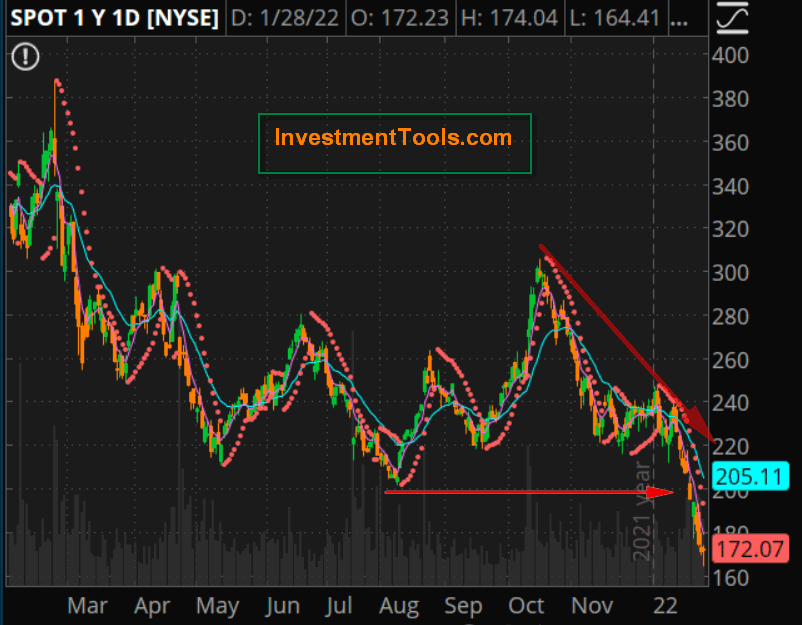802x625 pixels.
Task: Click the low price L: 164.41
Action: point(614,18)
